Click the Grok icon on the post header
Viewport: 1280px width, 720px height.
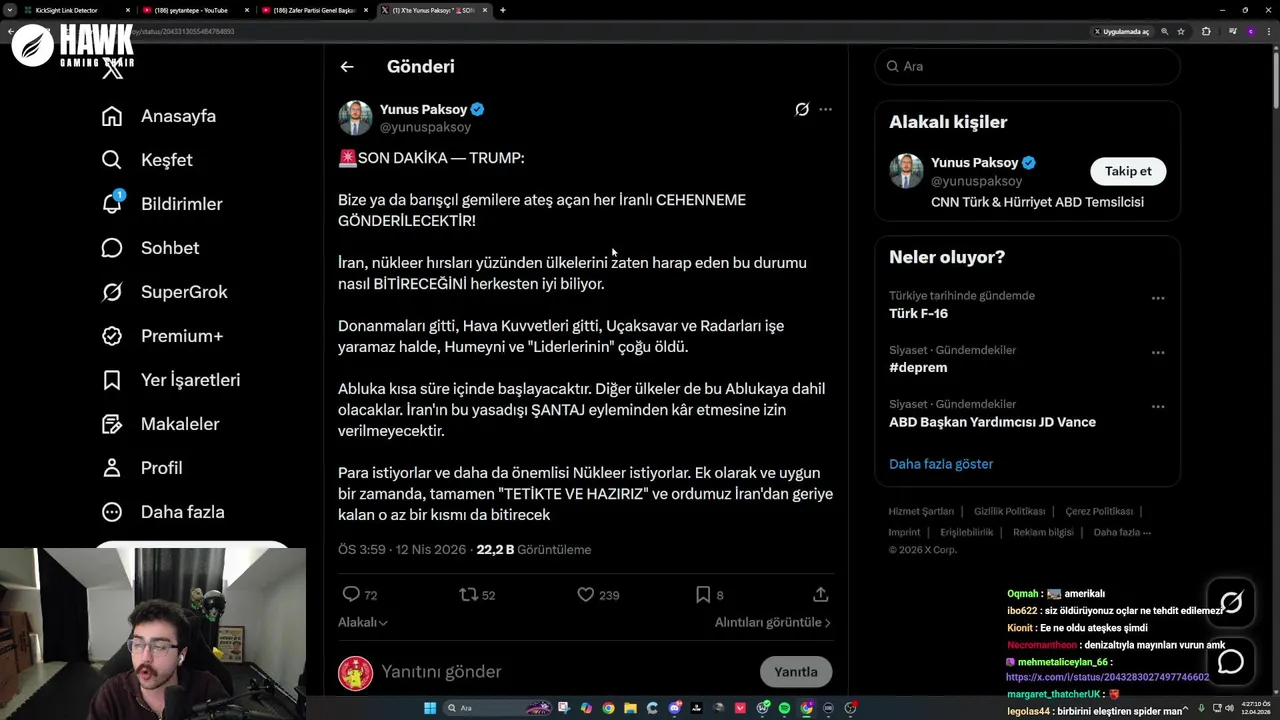click(801, 109)
